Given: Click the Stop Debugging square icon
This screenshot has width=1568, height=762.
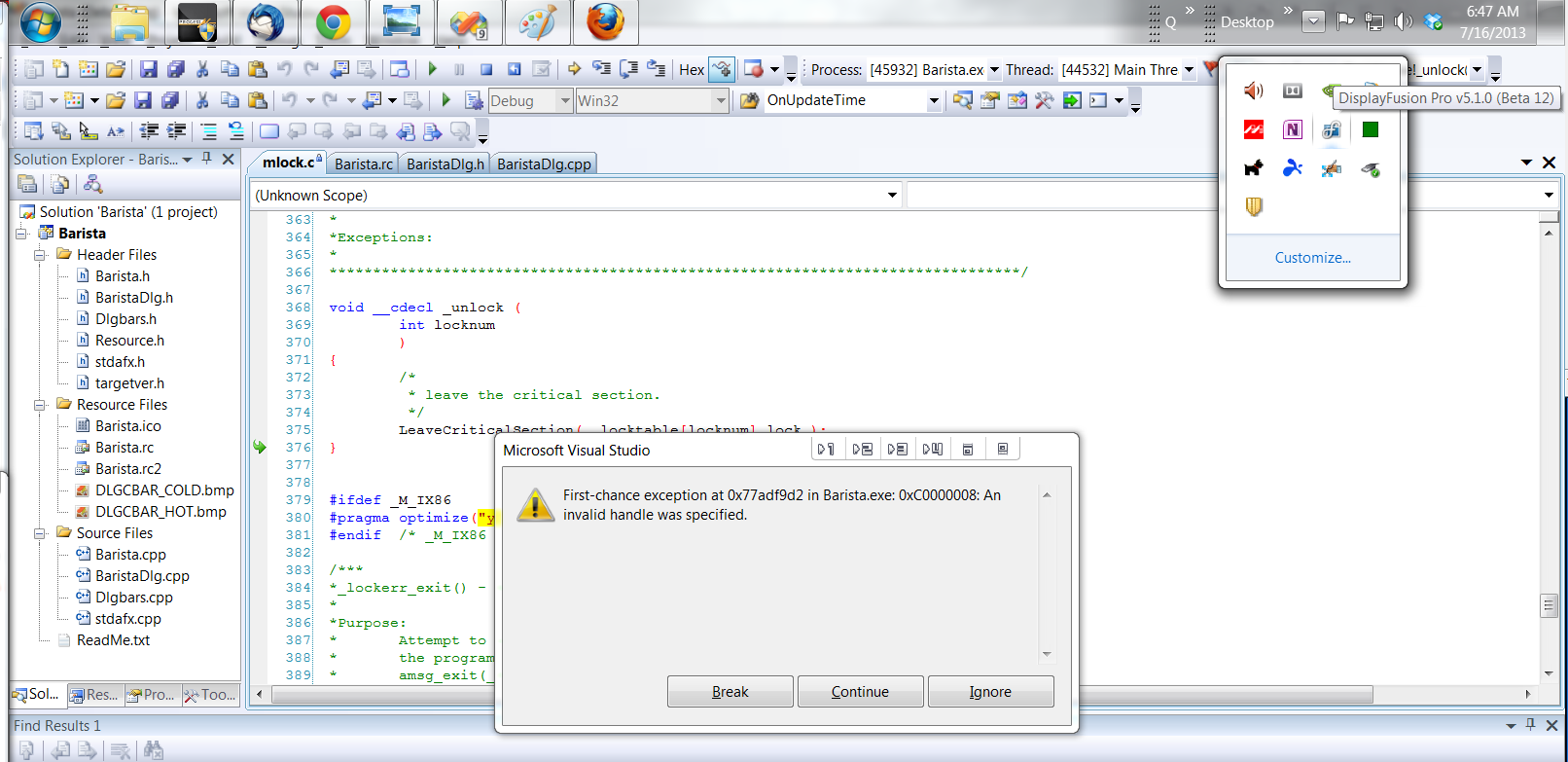Looking at the screenshot, I should pos(486,69).
